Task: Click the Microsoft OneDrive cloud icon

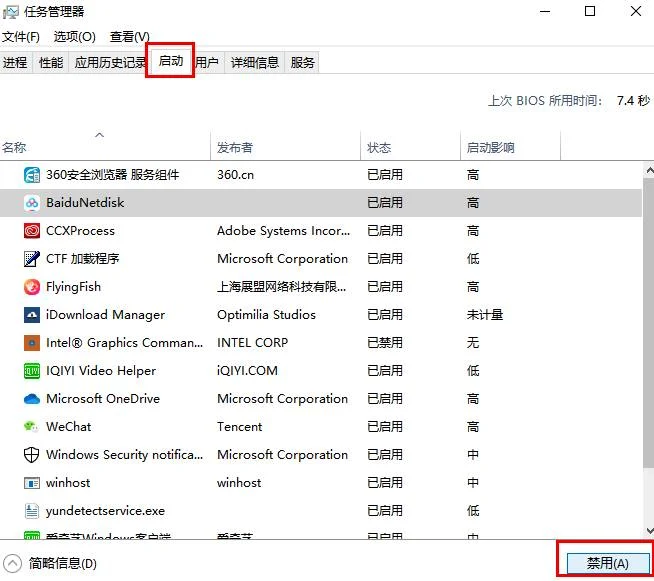Action: (30, 399)
